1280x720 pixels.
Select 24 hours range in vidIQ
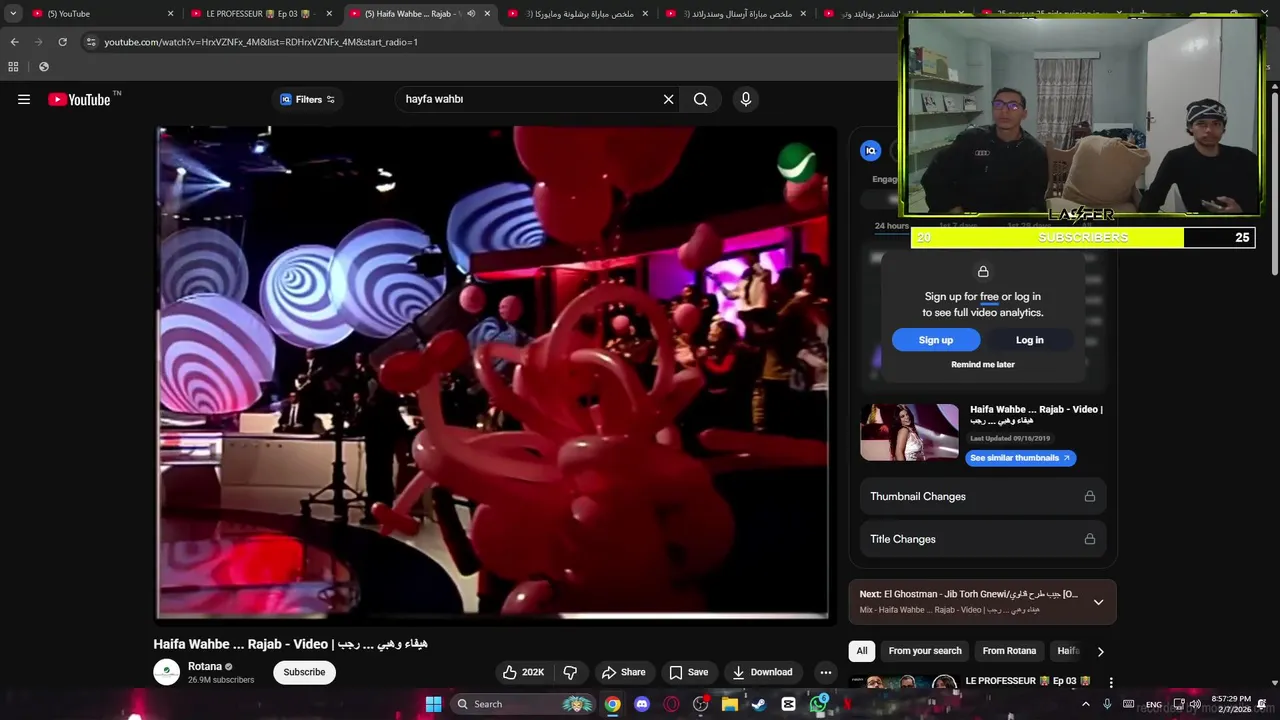pyautogui.click(x=892, y=226)
